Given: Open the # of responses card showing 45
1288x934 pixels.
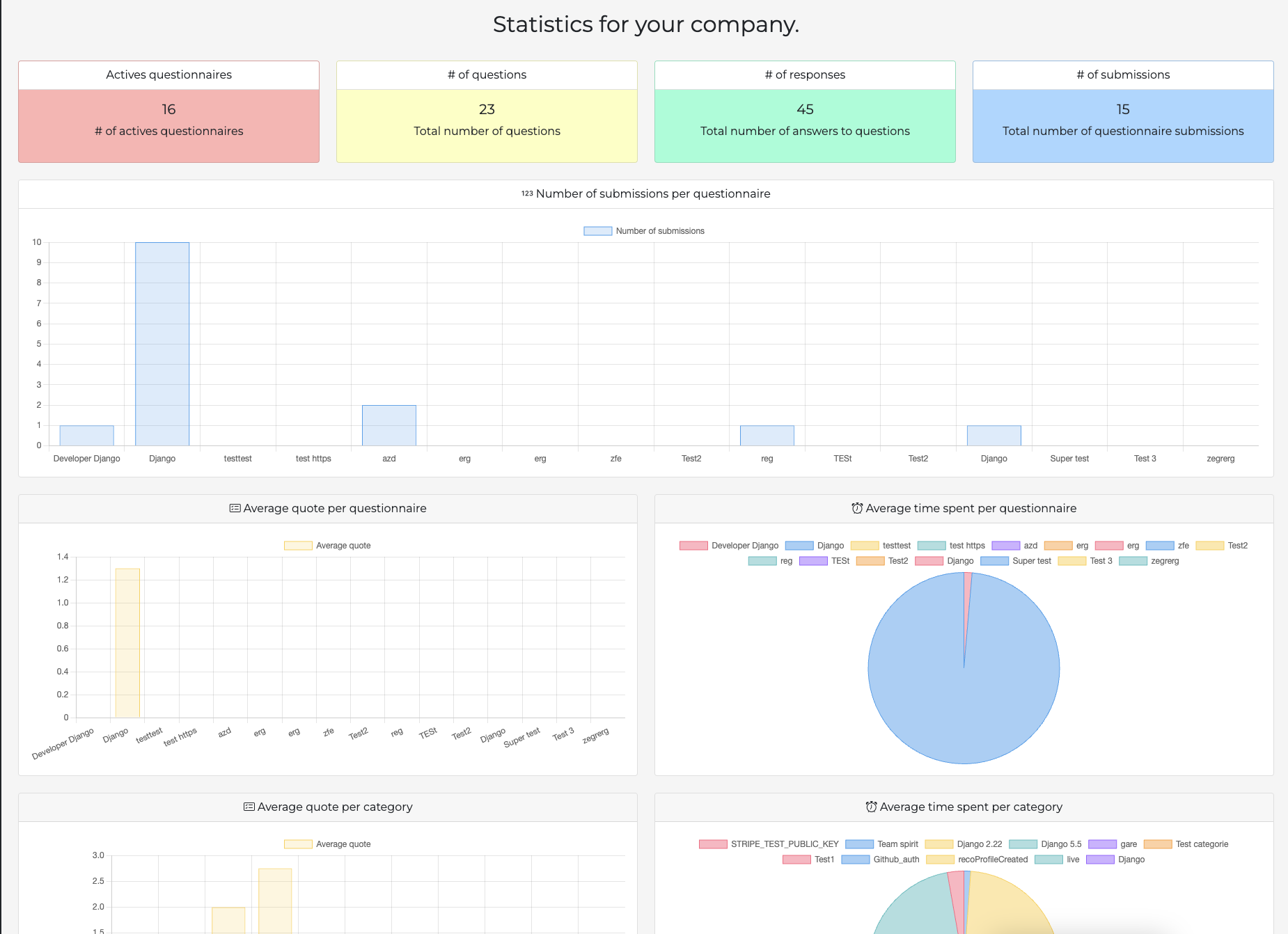Looking at the screenshot, I should click(x=805, y=112).
